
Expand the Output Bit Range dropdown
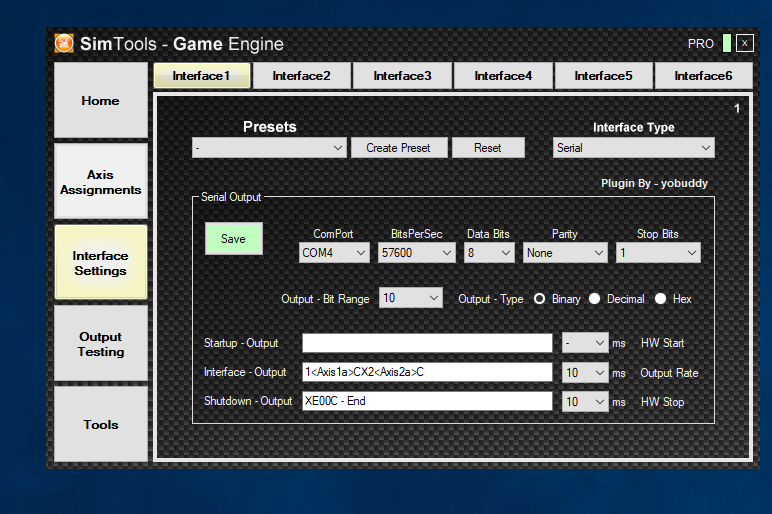pyautogui.click(x=411, y=298)
